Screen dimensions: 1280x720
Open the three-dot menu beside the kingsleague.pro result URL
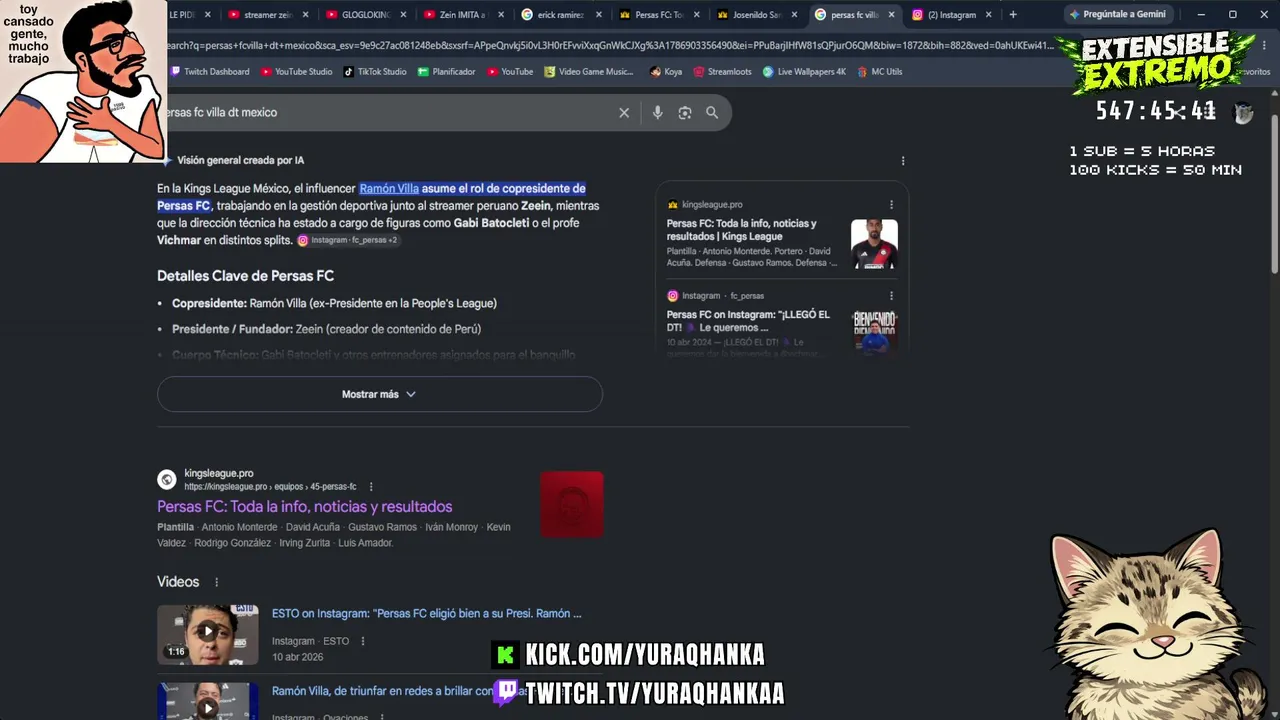tap(371, 487)
